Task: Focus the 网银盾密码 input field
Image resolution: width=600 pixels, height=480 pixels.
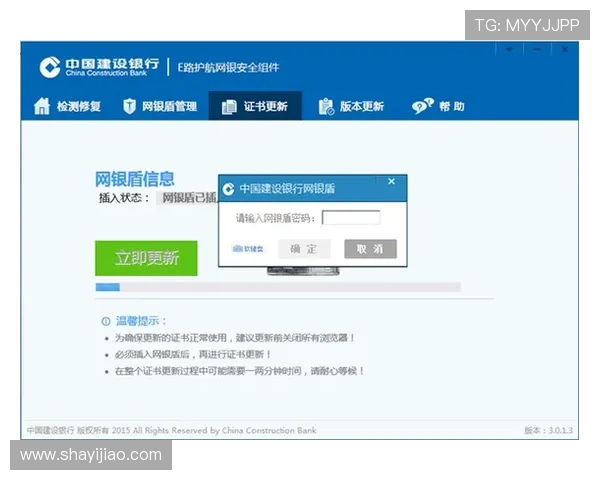Action: 351,218
